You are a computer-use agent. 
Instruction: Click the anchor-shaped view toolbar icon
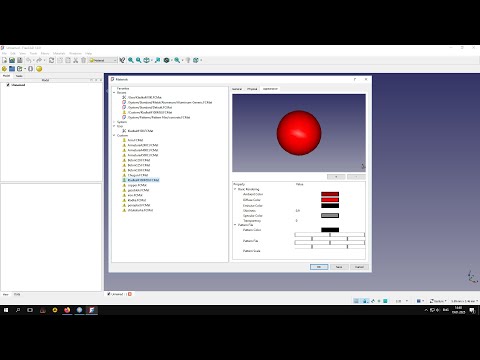146,60
